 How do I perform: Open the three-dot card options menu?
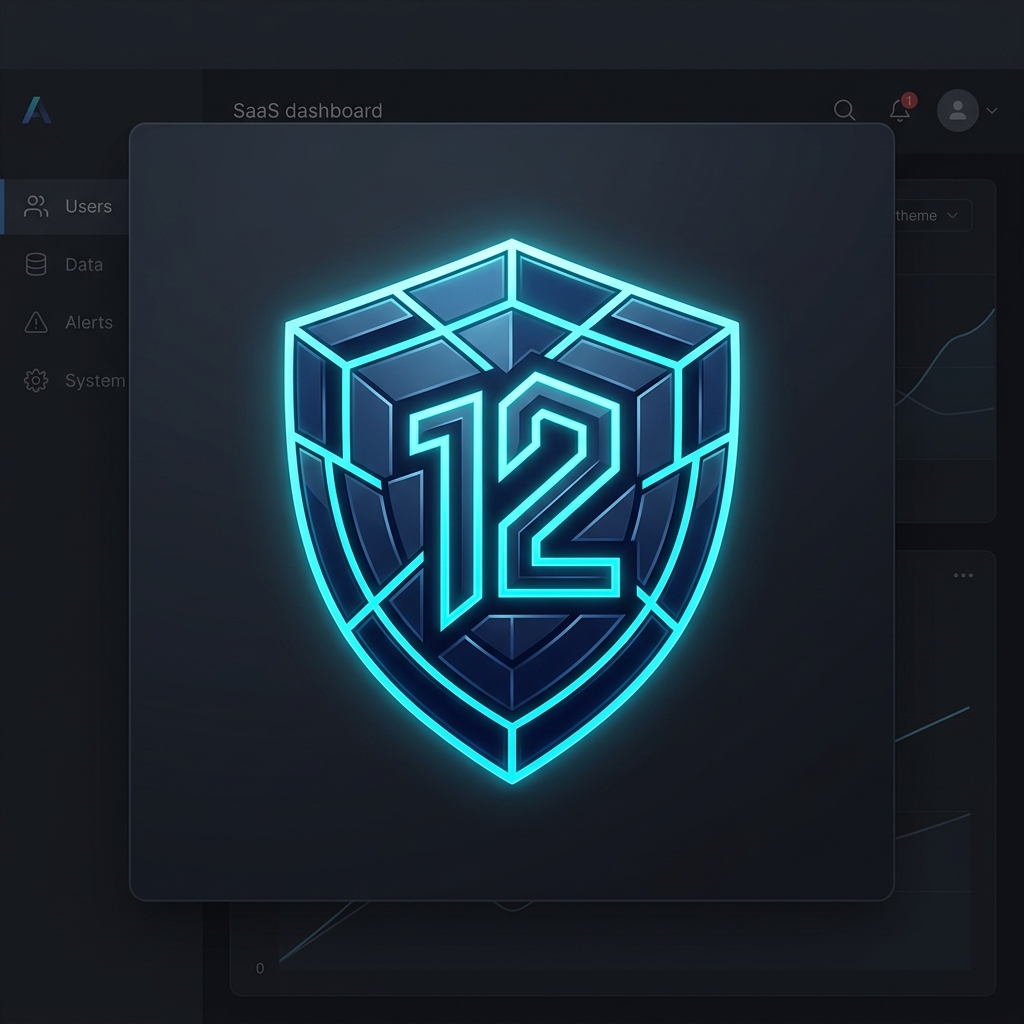[963, 575]
